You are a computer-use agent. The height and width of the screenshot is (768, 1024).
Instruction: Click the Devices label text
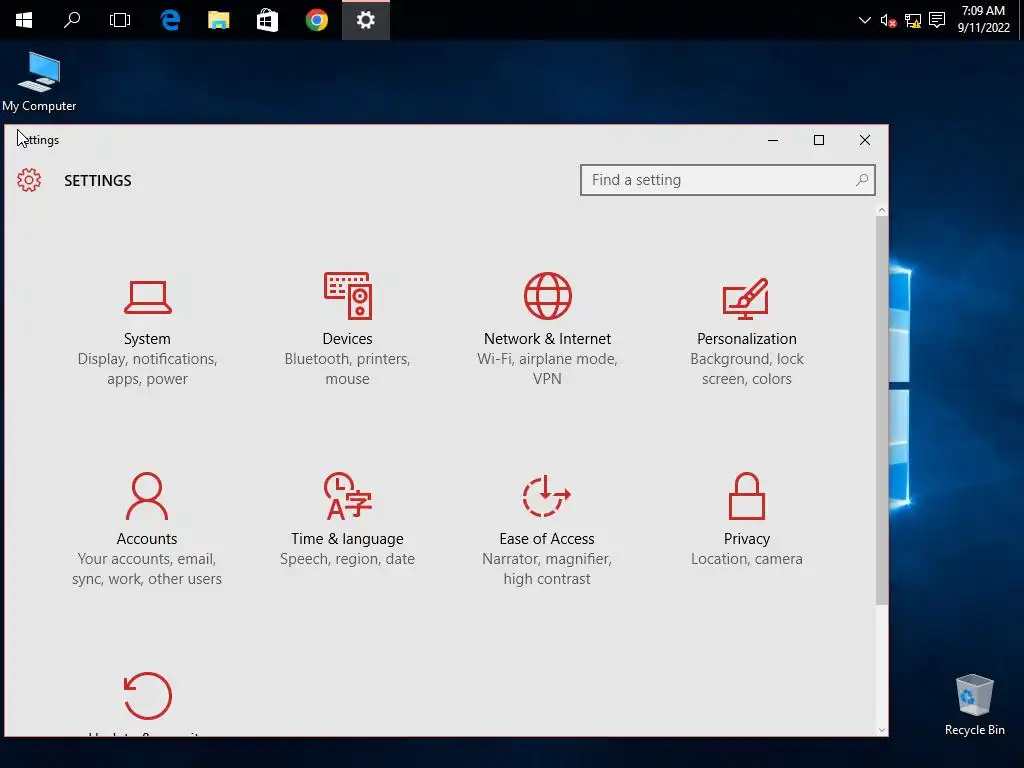pos(347,339)
